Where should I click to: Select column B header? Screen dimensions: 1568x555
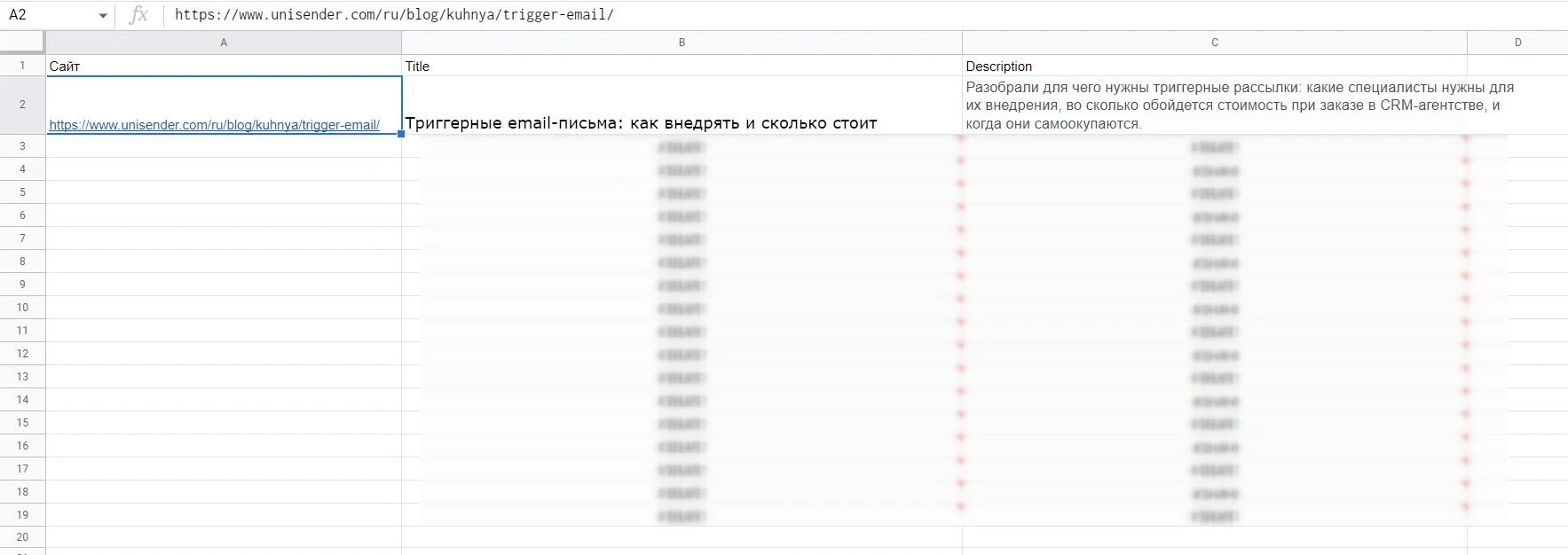point(682,43)
